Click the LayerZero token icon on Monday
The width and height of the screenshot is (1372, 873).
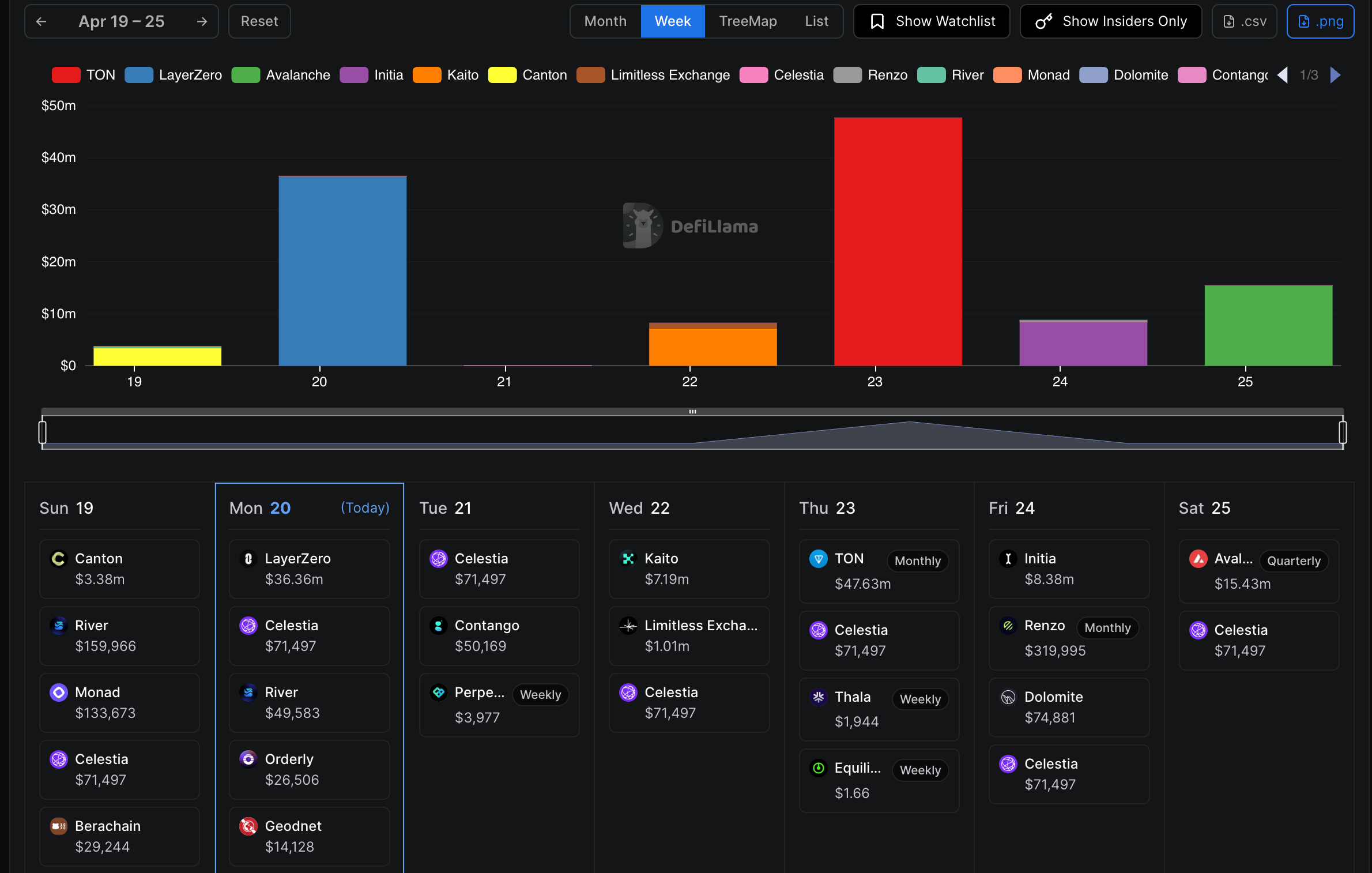248,558
